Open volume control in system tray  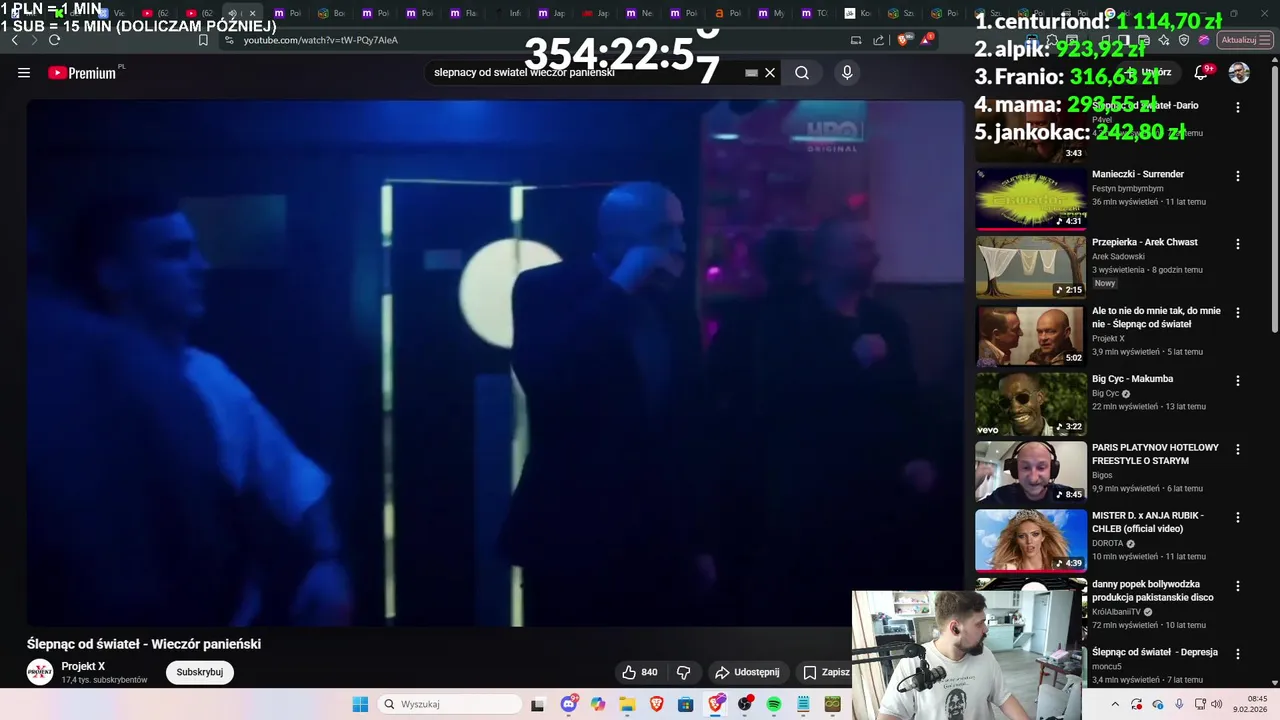[1217, 704]
